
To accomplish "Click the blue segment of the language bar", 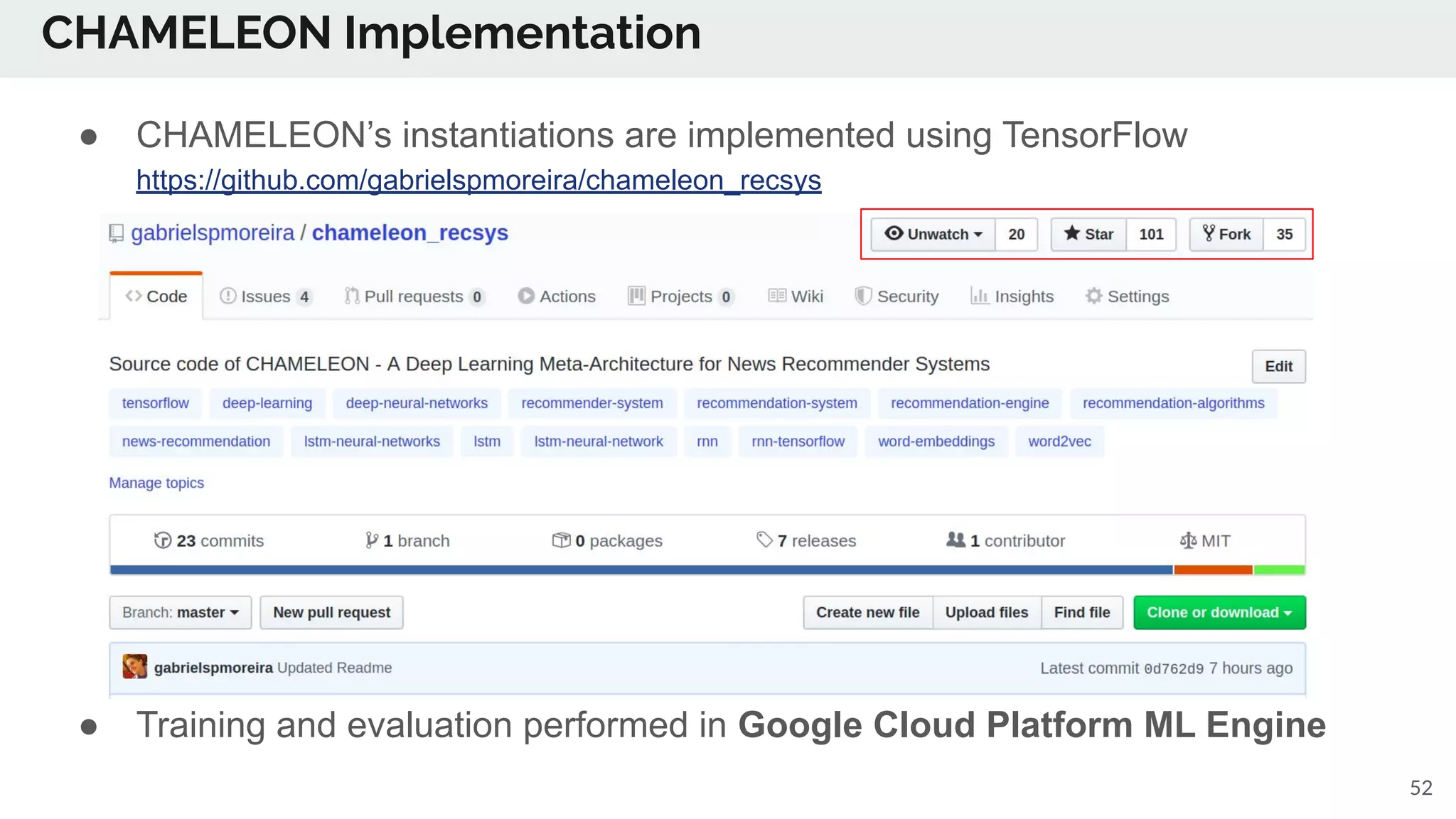I will coord(641,569).
